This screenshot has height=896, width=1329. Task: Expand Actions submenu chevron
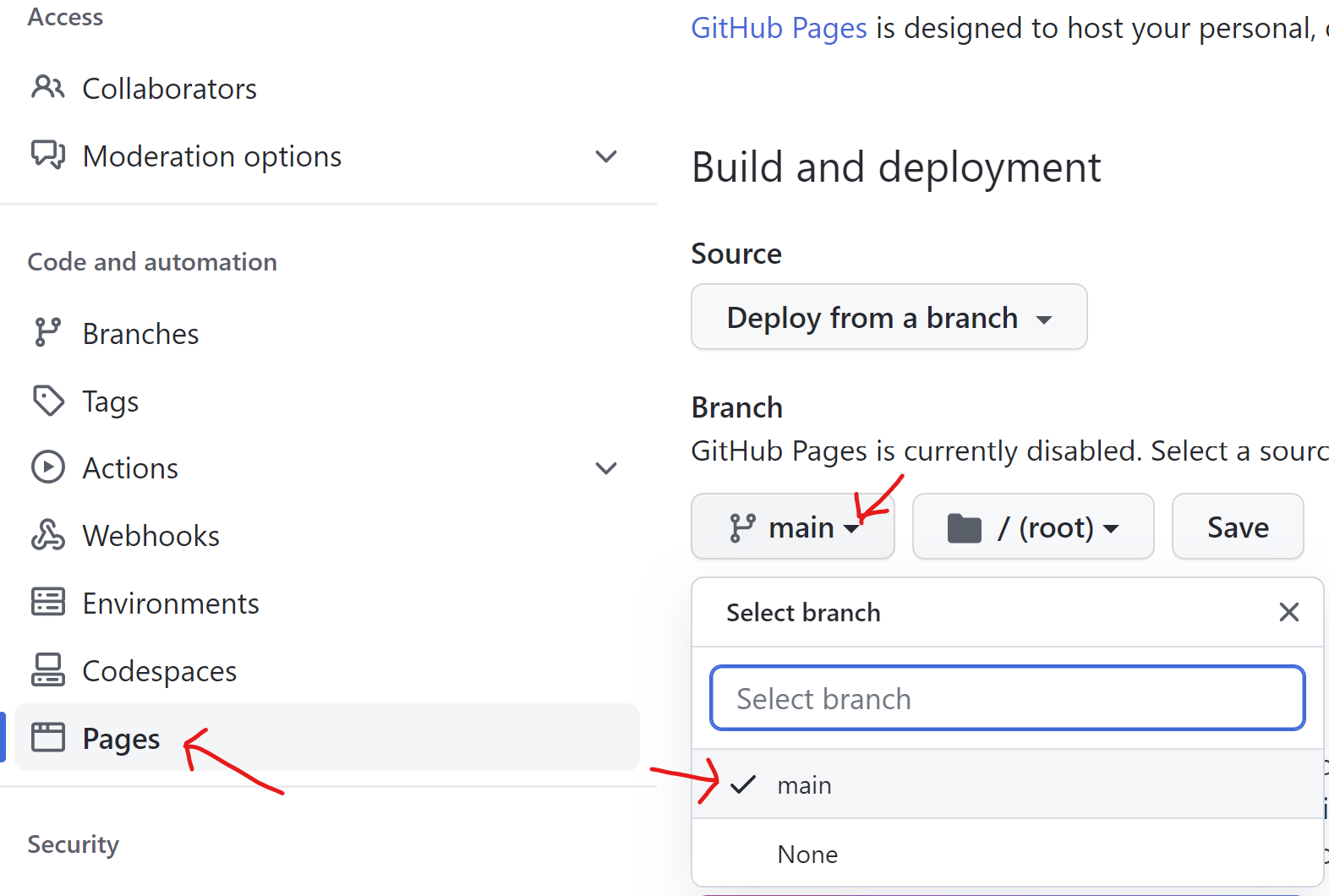[605, 468]
